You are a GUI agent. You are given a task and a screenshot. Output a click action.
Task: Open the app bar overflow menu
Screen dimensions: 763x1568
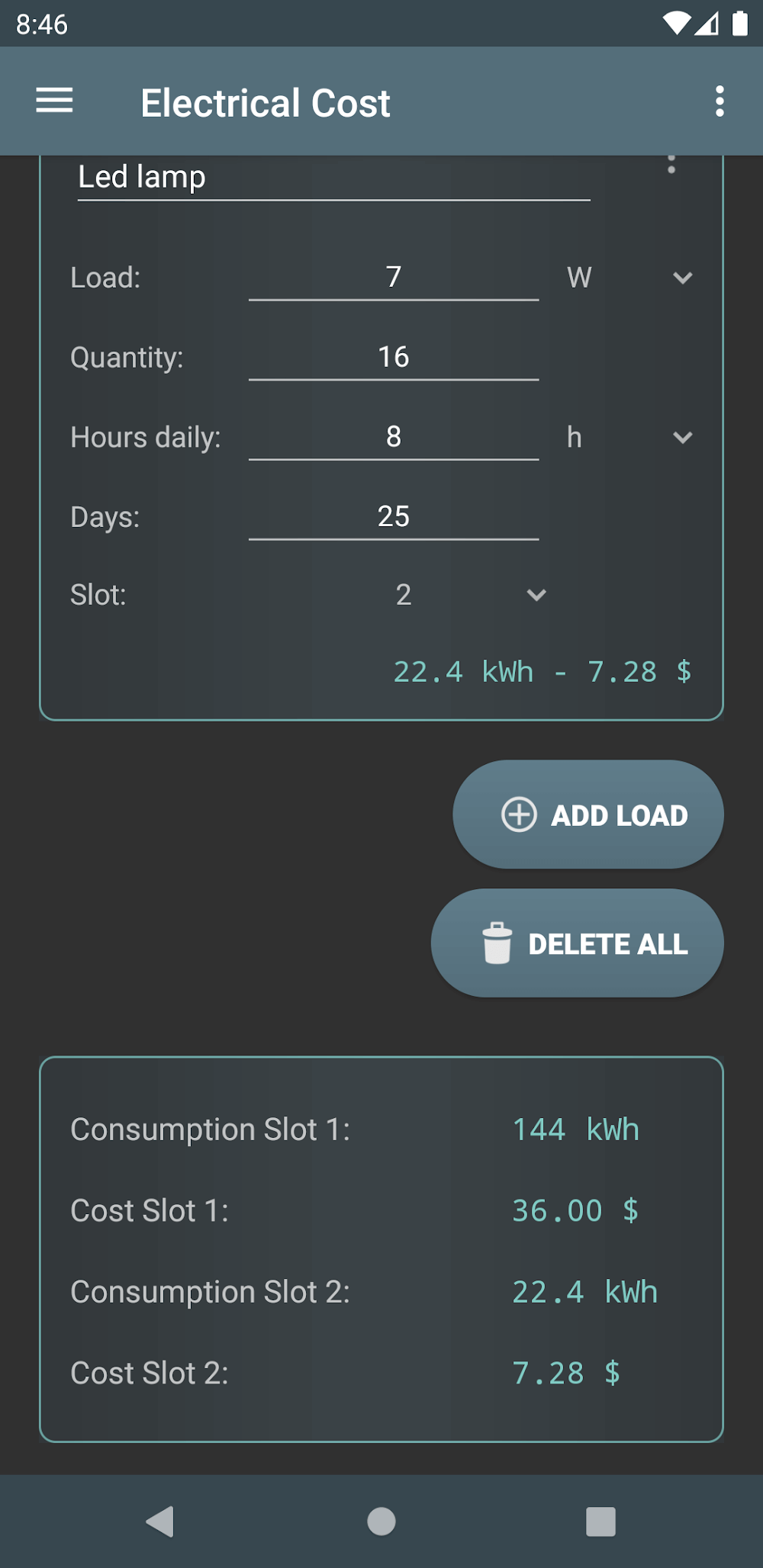pyautogui.click(x=719, y=101)
